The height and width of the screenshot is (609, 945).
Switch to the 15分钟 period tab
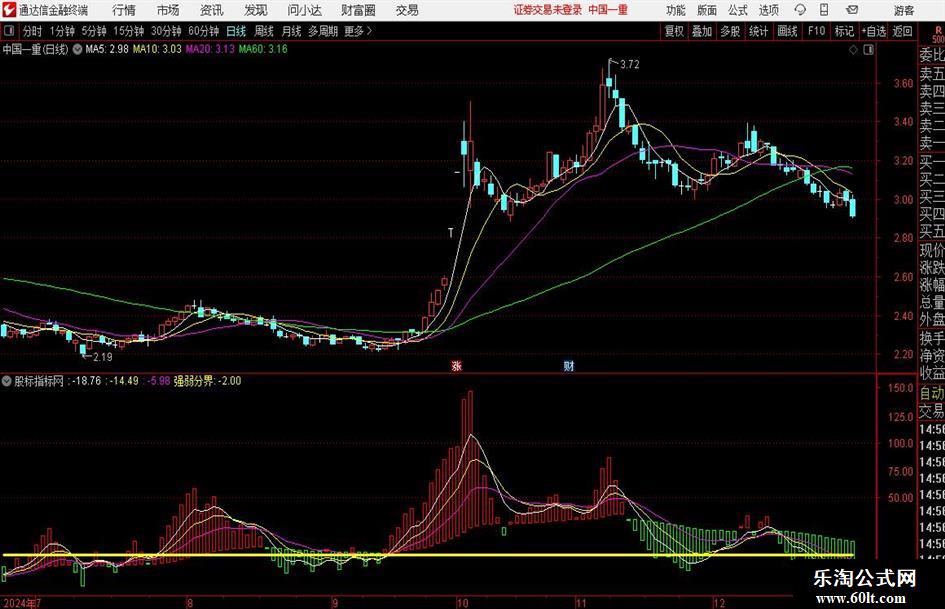pos(129,31)
